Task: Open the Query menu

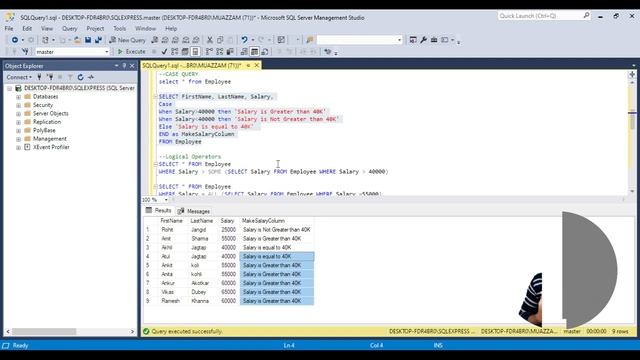Action: [x=69, y=29]
